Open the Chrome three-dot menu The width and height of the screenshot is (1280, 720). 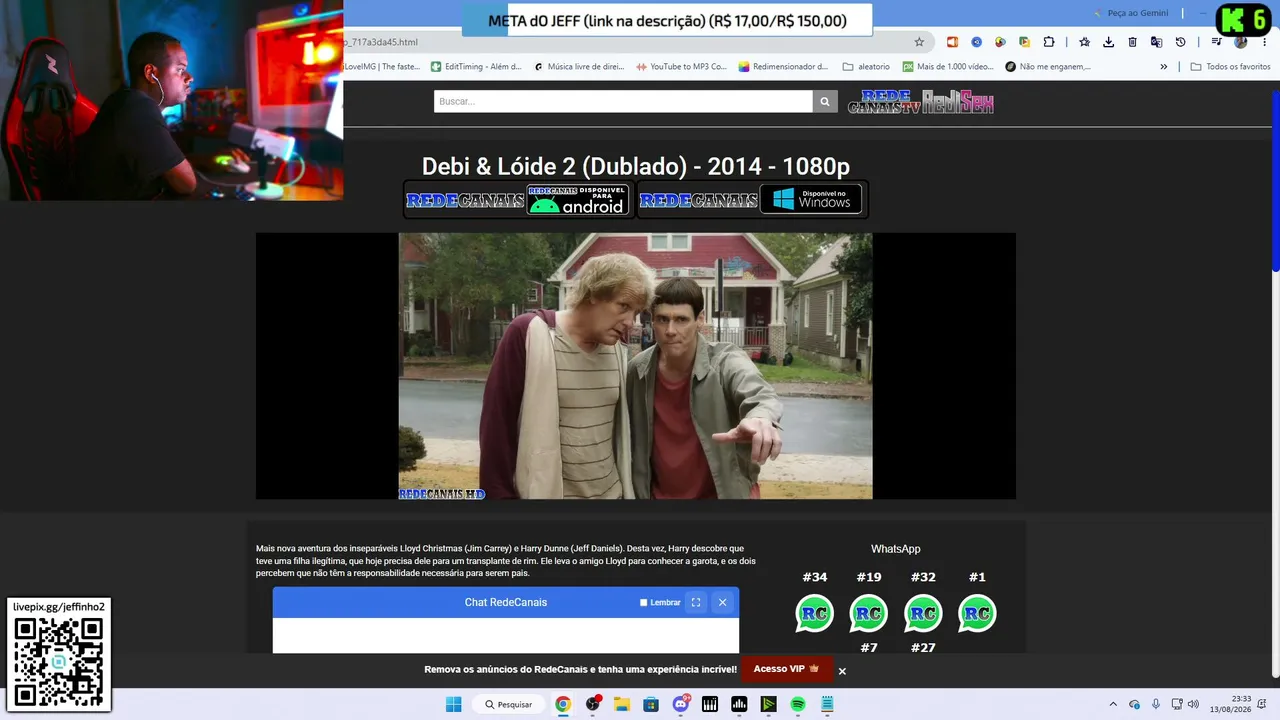(1265, 42)
